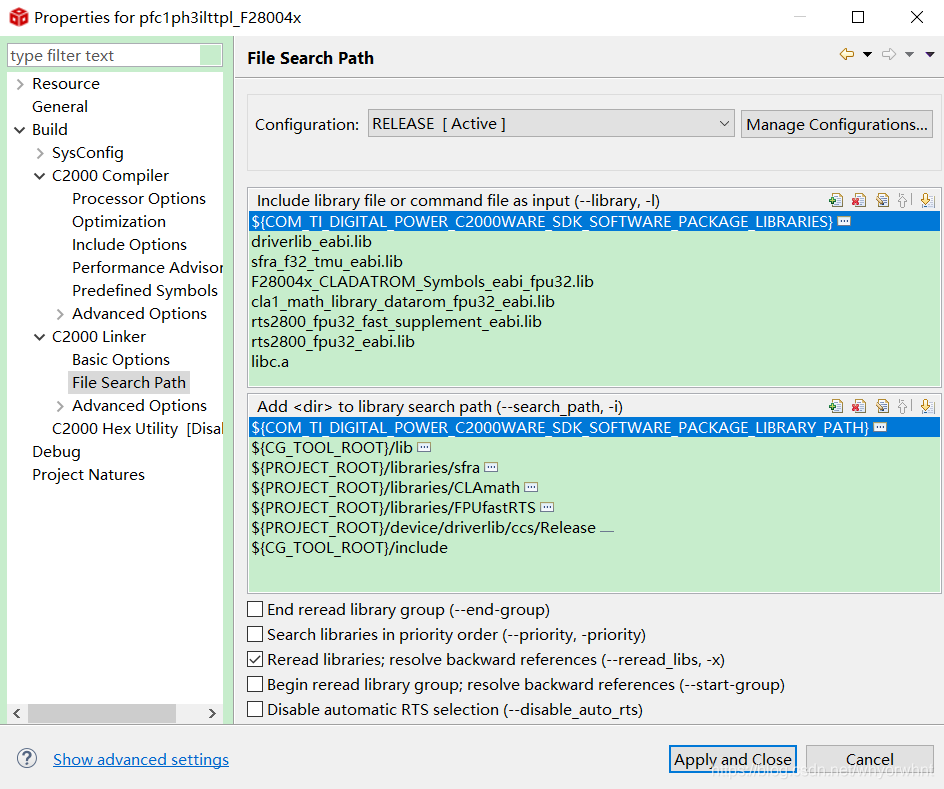Move up selected entry in --library list

904,200
